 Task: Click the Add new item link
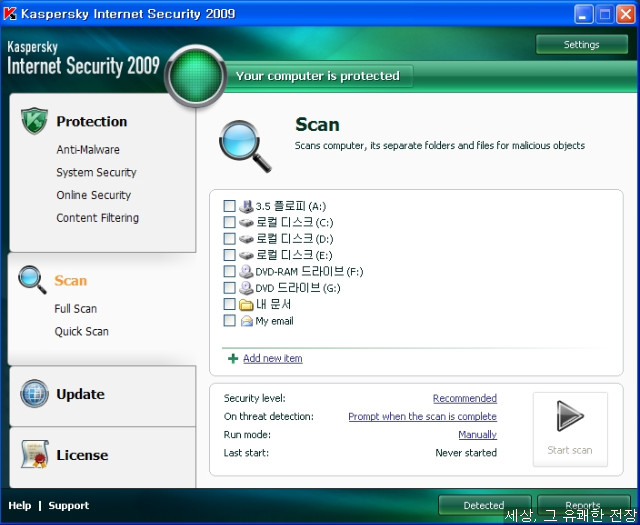click(273, 358)
